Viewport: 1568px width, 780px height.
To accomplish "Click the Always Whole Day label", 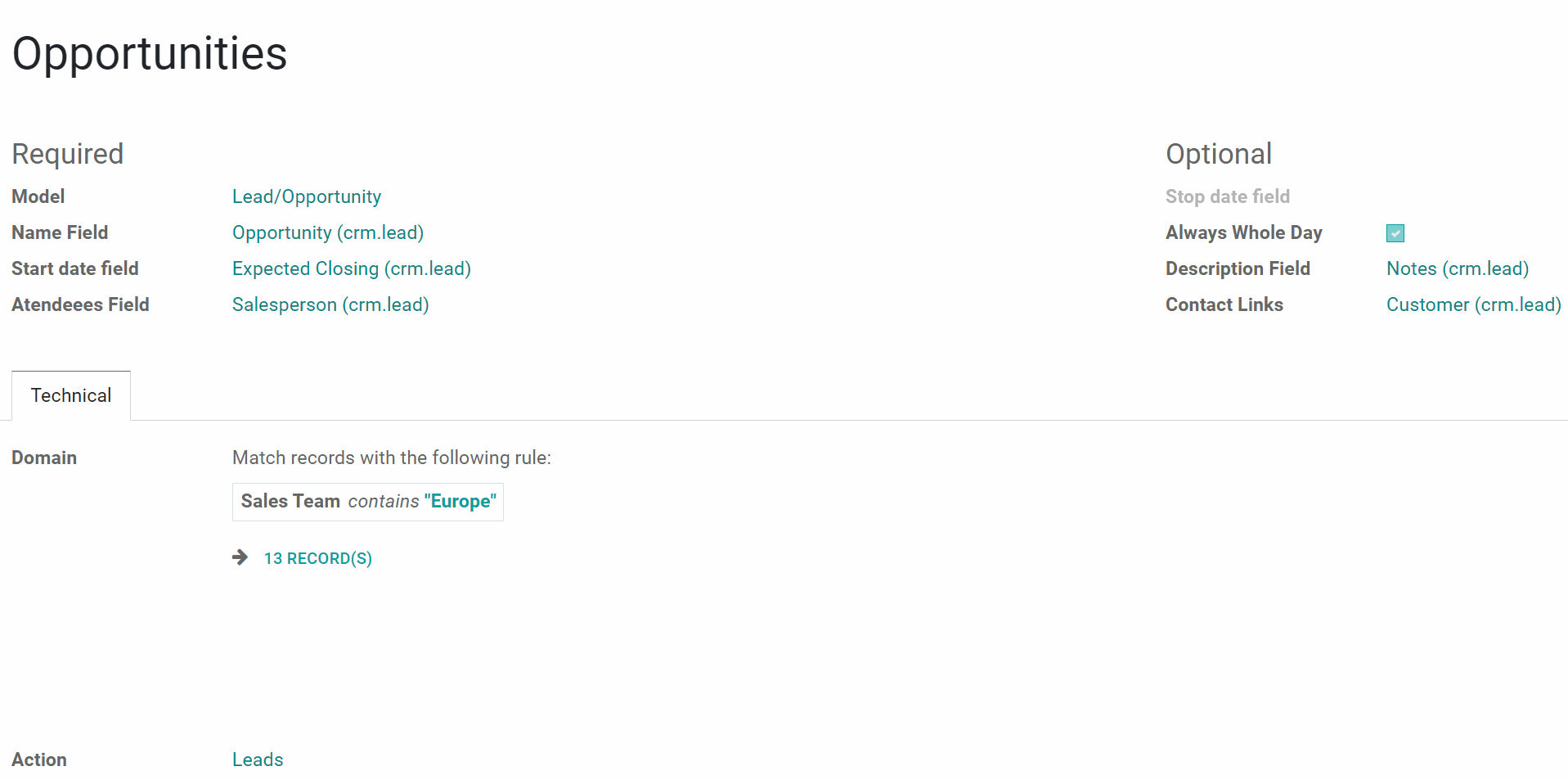I will click(x=1244, y=232).
